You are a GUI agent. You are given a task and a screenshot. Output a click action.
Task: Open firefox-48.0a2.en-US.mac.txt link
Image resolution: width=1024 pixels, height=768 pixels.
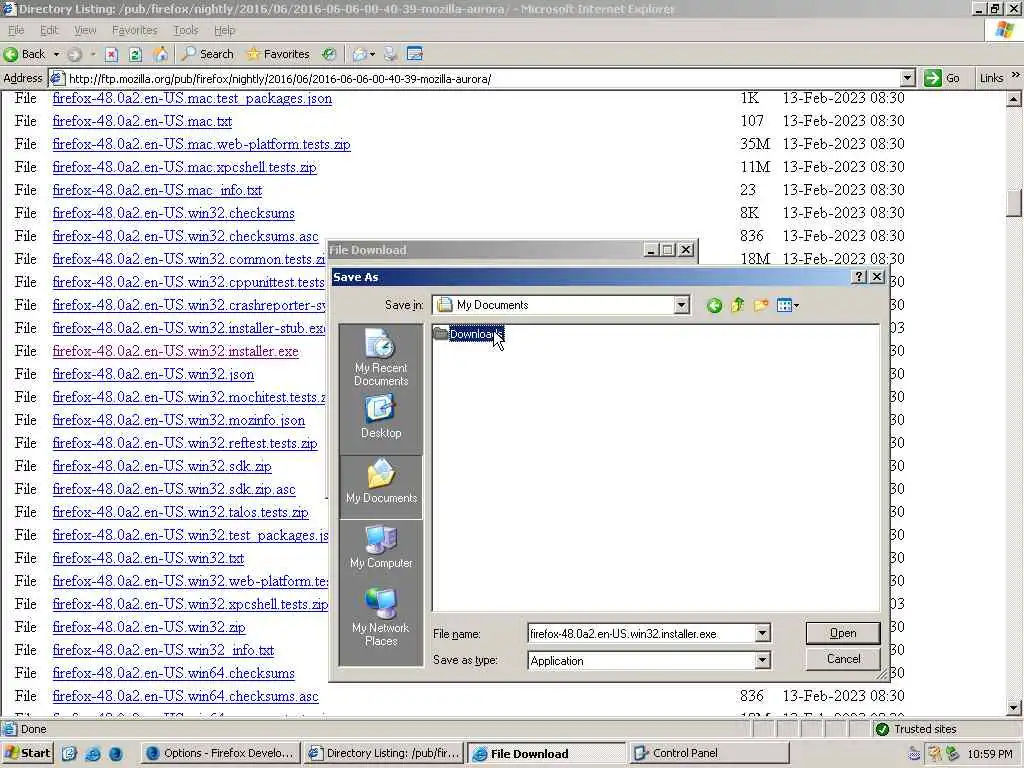pos(142,121)
